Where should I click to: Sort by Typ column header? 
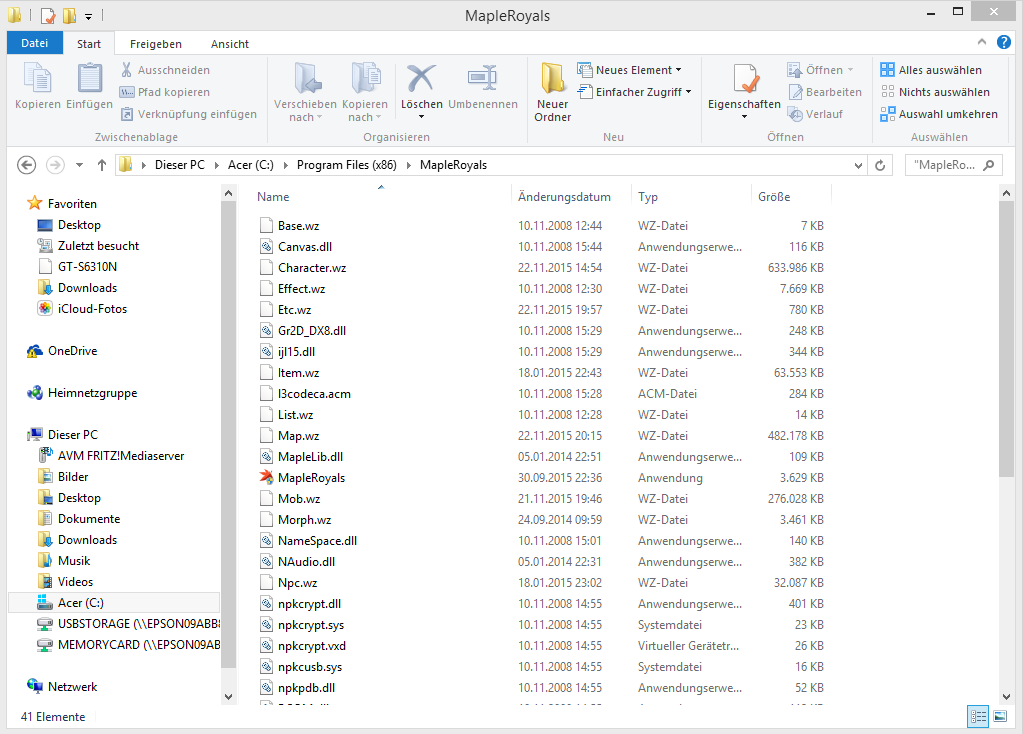(x=648, y=197)
